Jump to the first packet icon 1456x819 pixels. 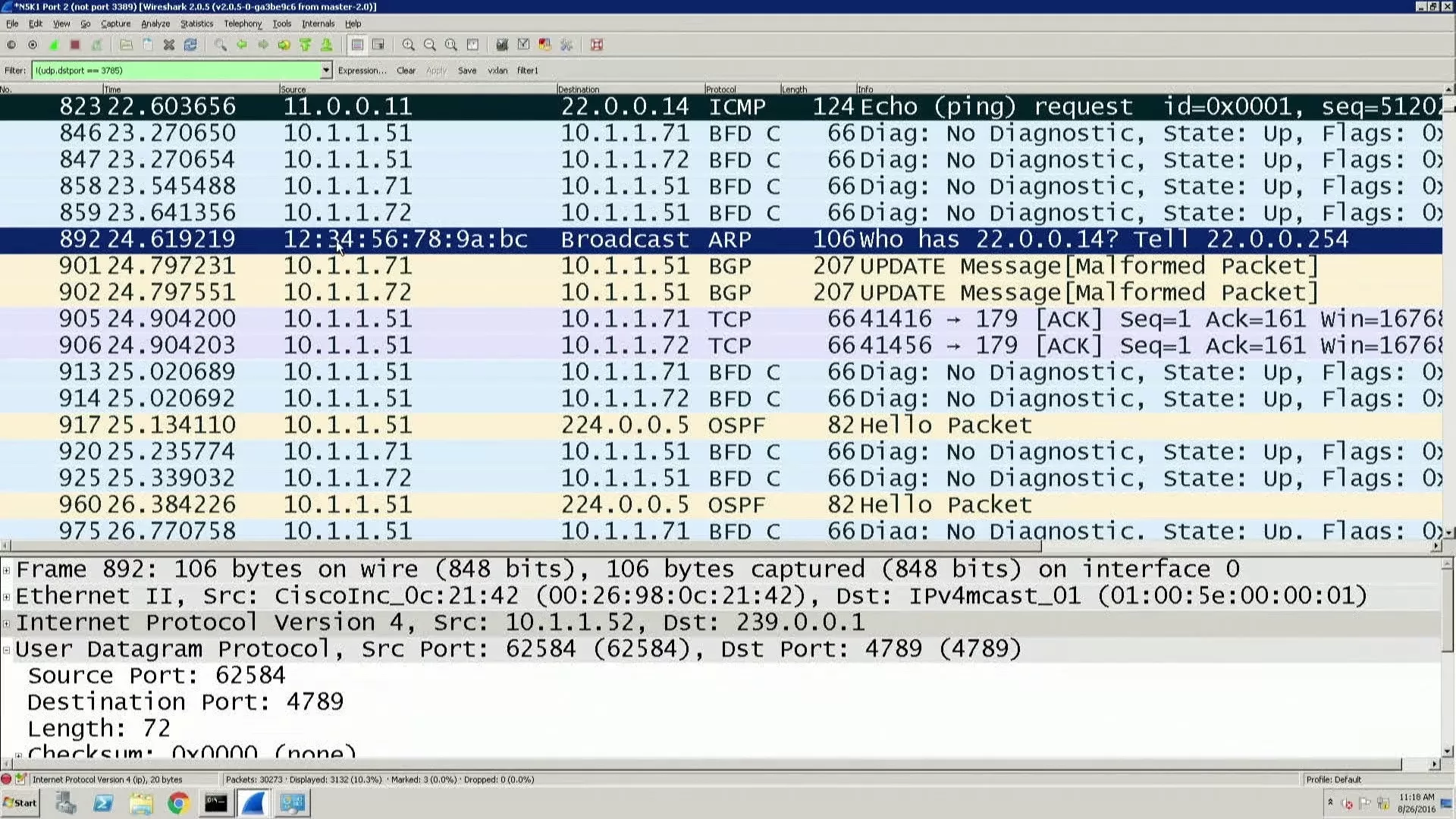(305, 45)
